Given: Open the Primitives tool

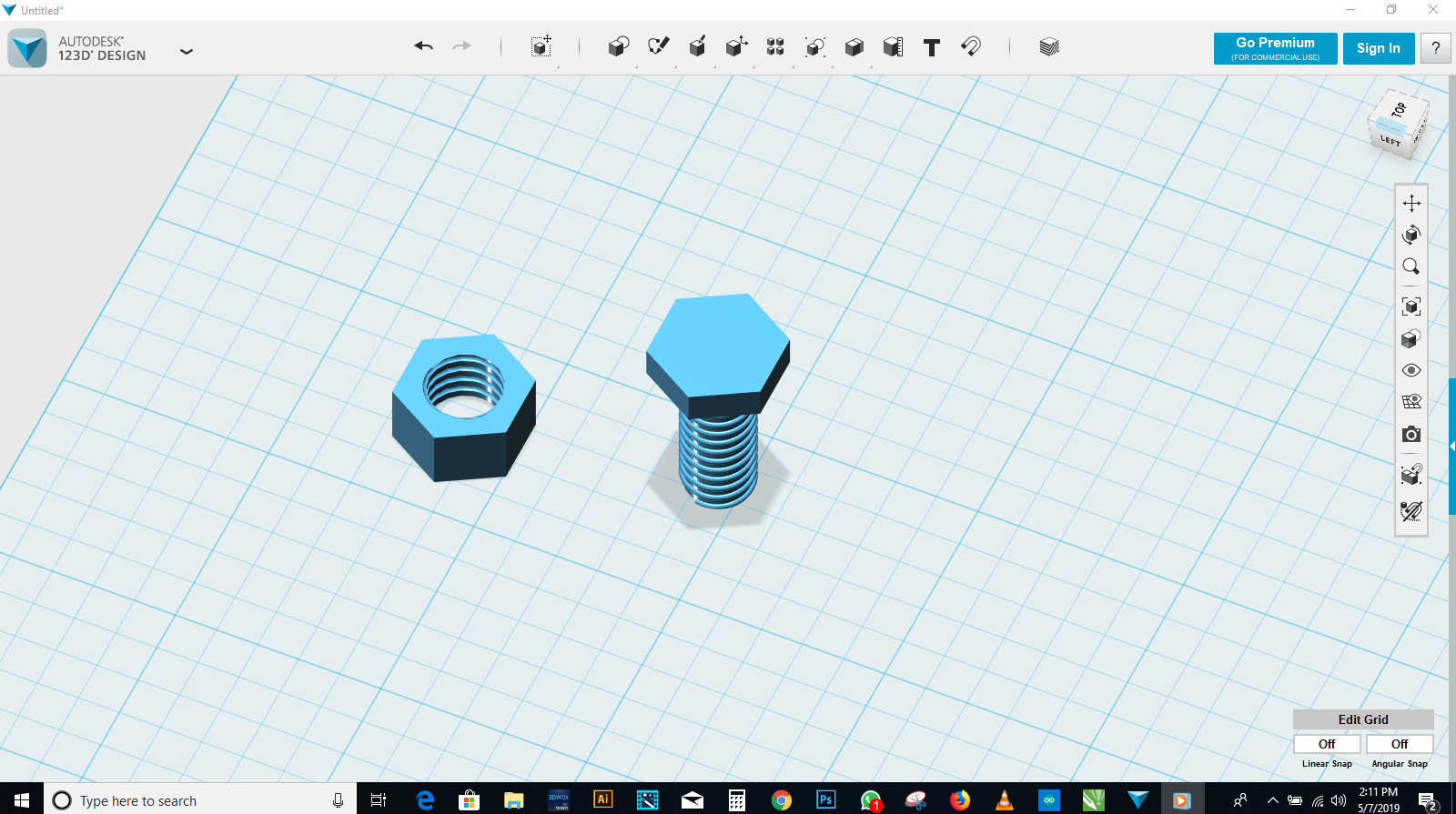Looking at the screenshot, I should point(619,46).
